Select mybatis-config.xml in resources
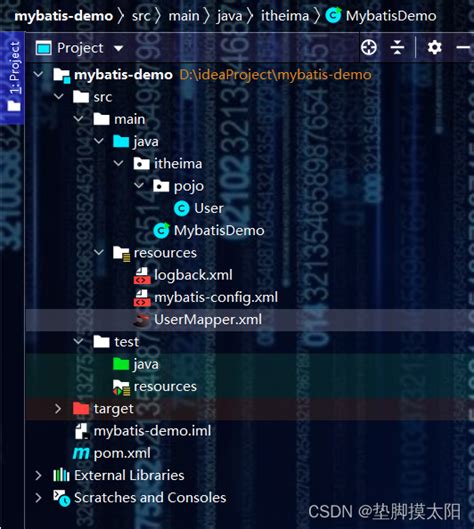This screenshot has height=529, width=474. point(216,298)
